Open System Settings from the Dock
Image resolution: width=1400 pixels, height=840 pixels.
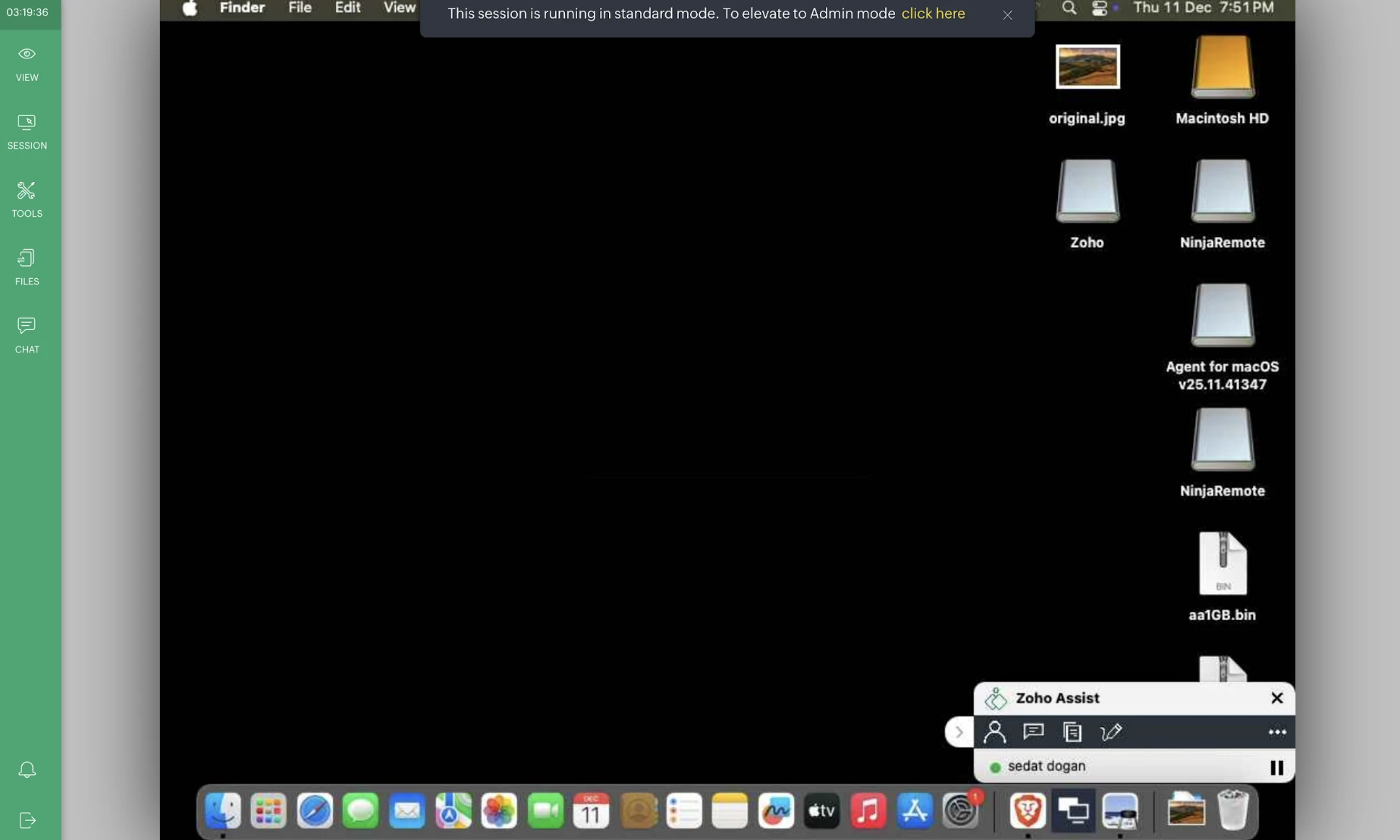point(961,811)
